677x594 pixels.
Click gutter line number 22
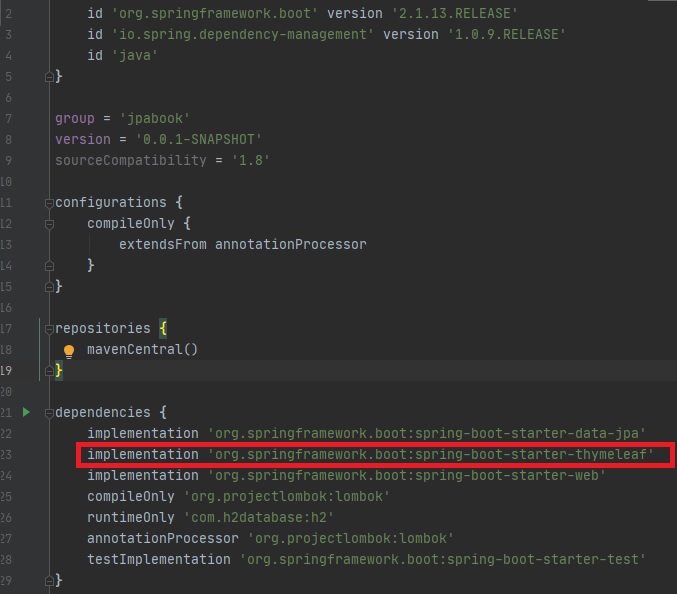(x=6, y=433)
